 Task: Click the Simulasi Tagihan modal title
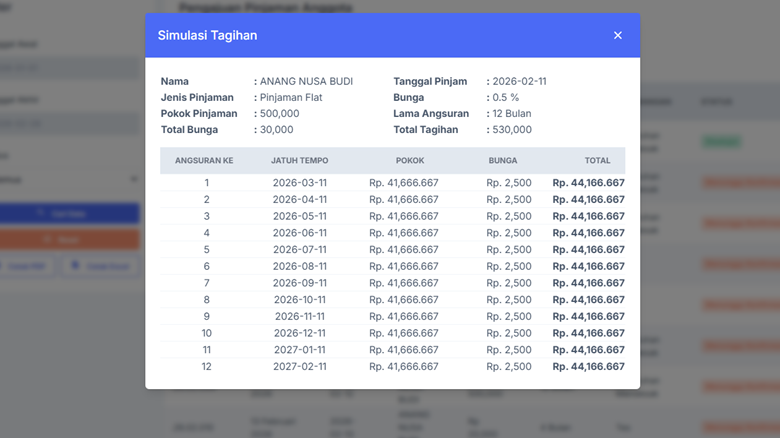click(207, 36)
